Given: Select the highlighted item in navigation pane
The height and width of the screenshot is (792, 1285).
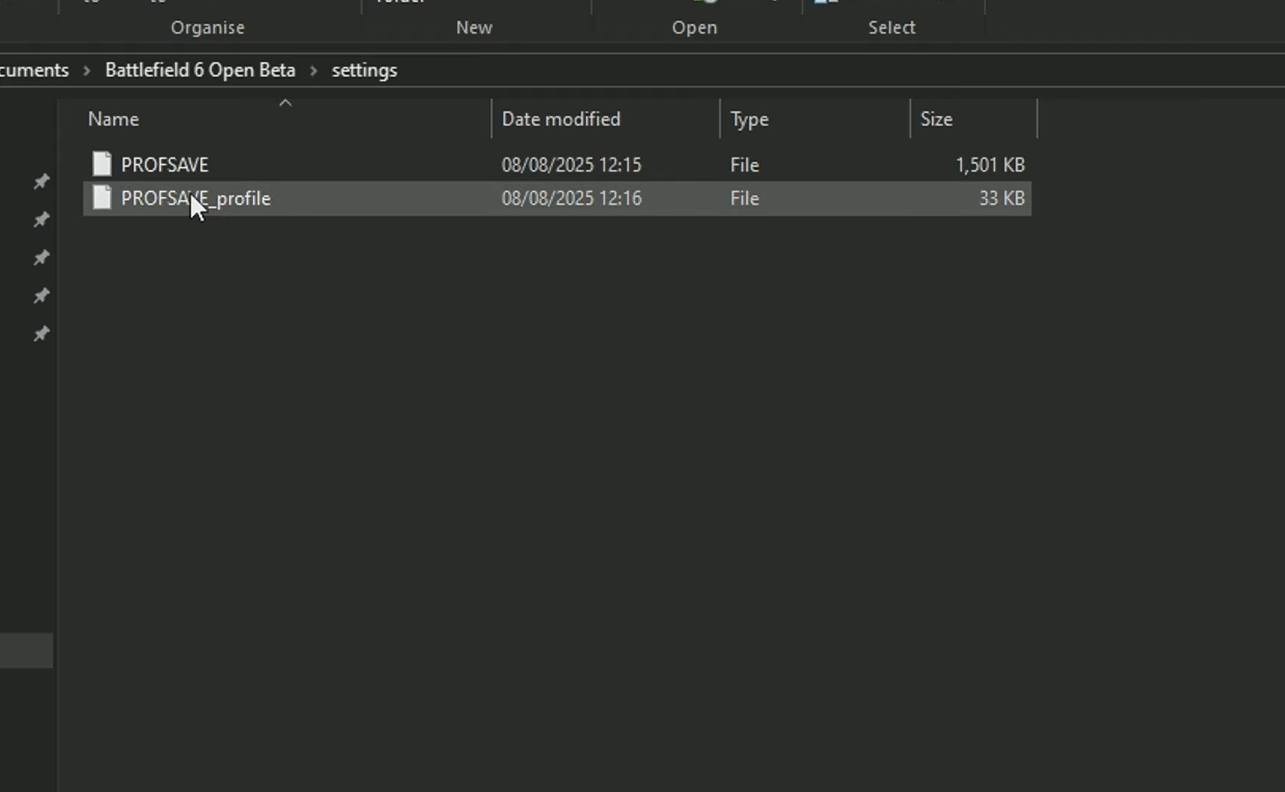Looking at the screenshot, I should click(26, 651).
